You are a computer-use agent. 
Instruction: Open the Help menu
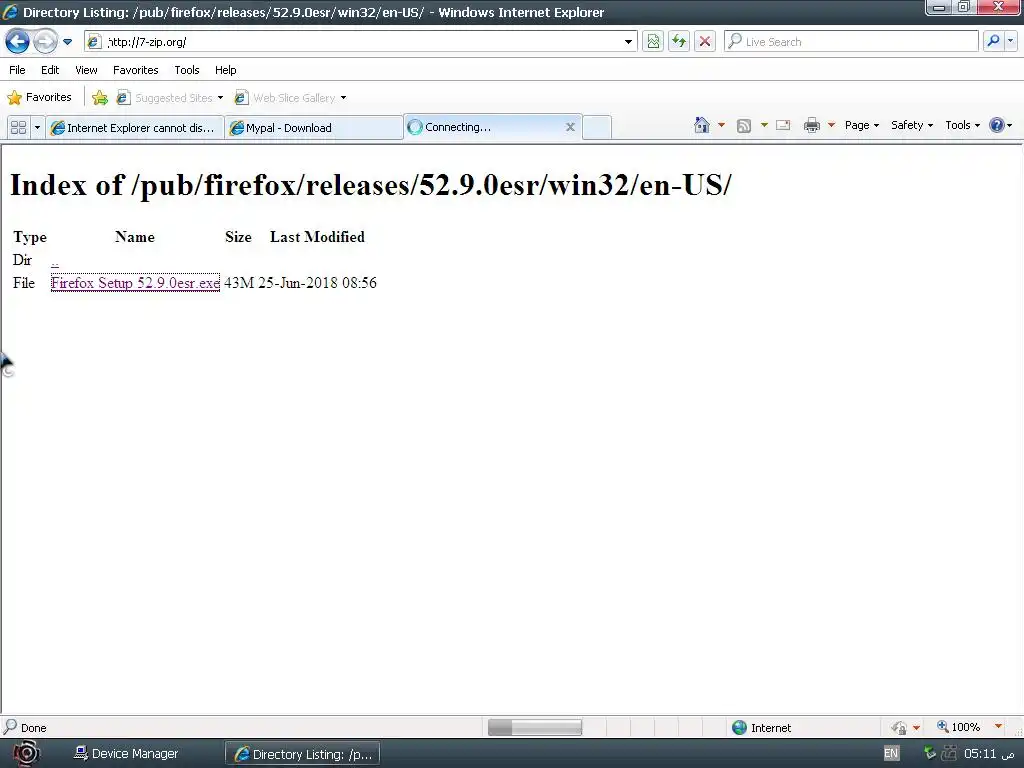click(225, 70)
